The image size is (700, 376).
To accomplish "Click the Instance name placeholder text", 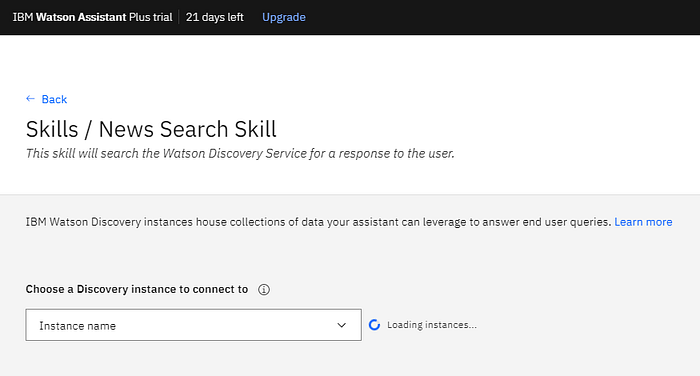I will [x=78, y=326].
